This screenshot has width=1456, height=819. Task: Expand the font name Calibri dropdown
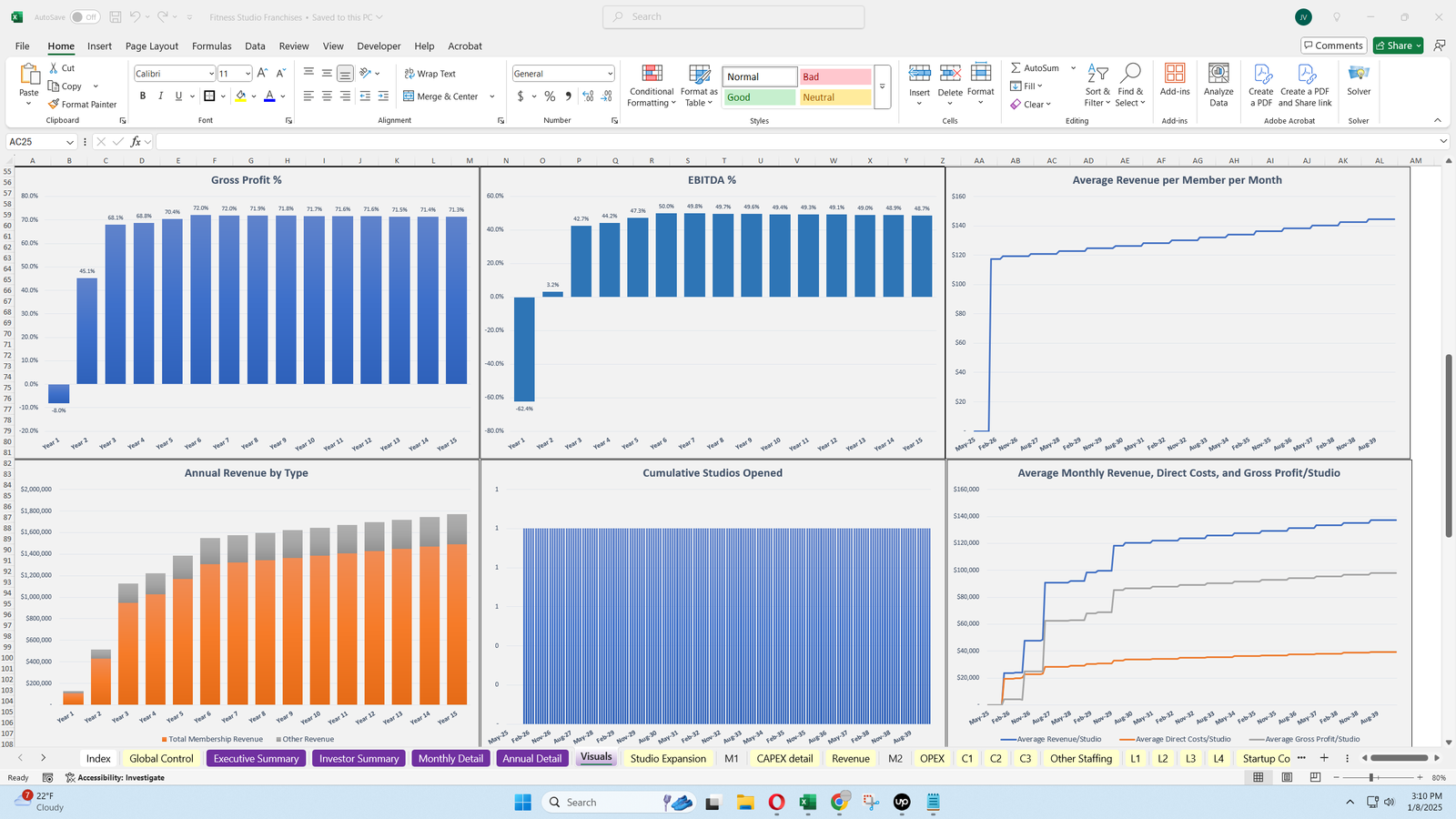coord(211,74)
